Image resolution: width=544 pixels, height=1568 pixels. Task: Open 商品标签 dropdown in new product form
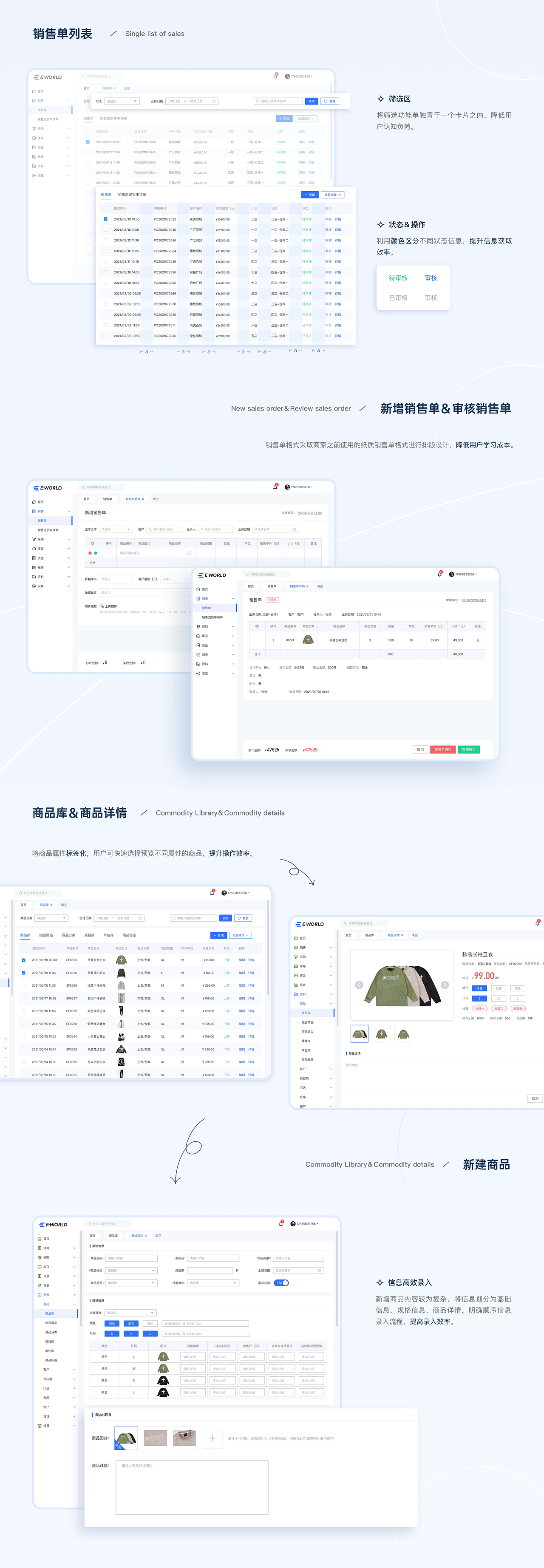[131, 1282]
